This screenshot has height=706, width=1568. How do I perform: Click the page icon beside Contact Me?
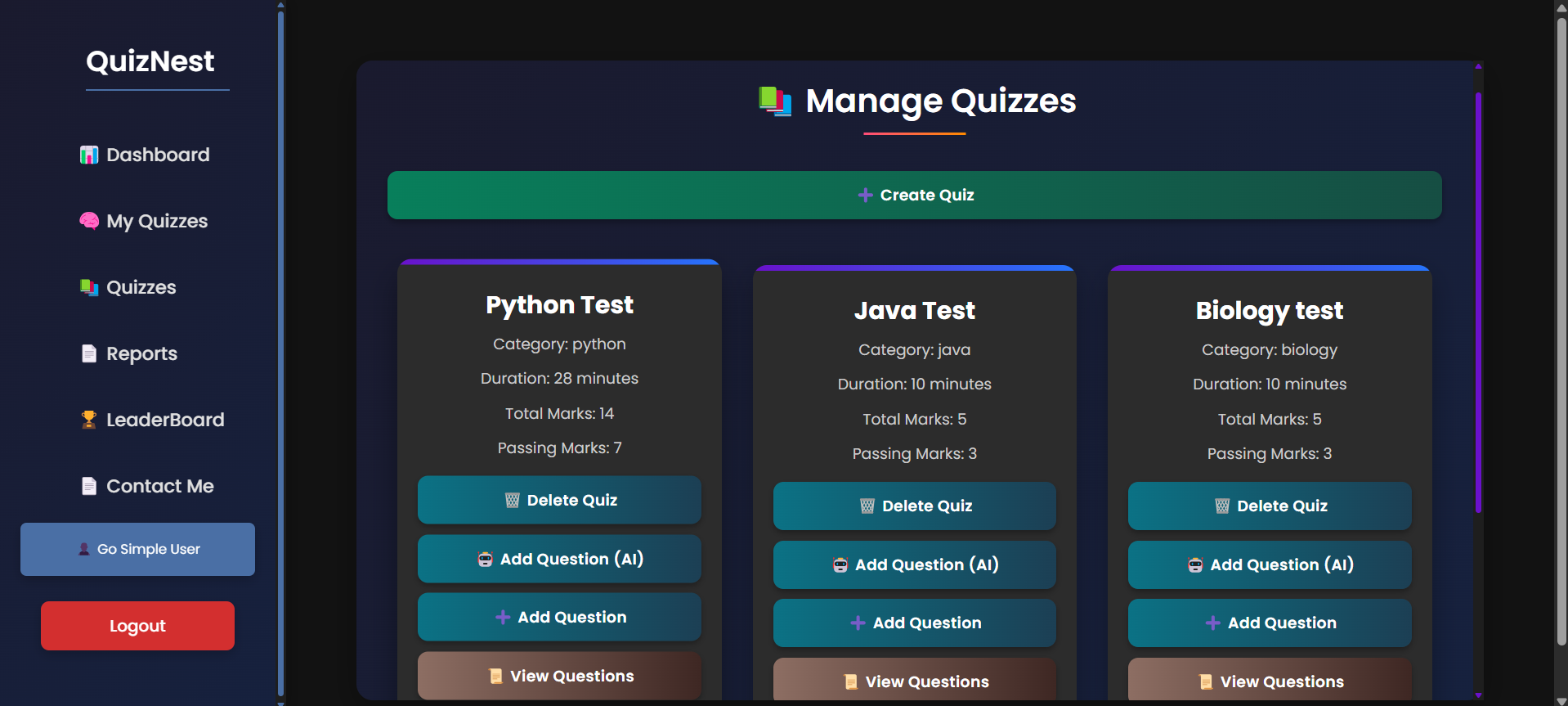88,486
